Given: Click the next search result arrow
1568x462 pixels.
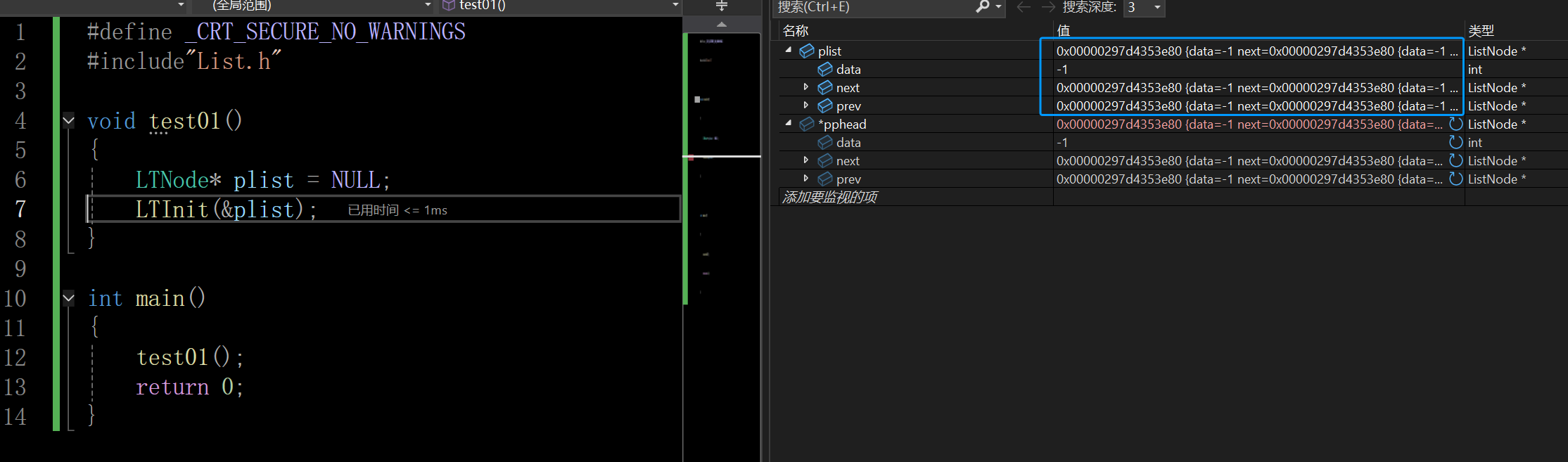Looking at the screenshot, I should coord(1048,7).
